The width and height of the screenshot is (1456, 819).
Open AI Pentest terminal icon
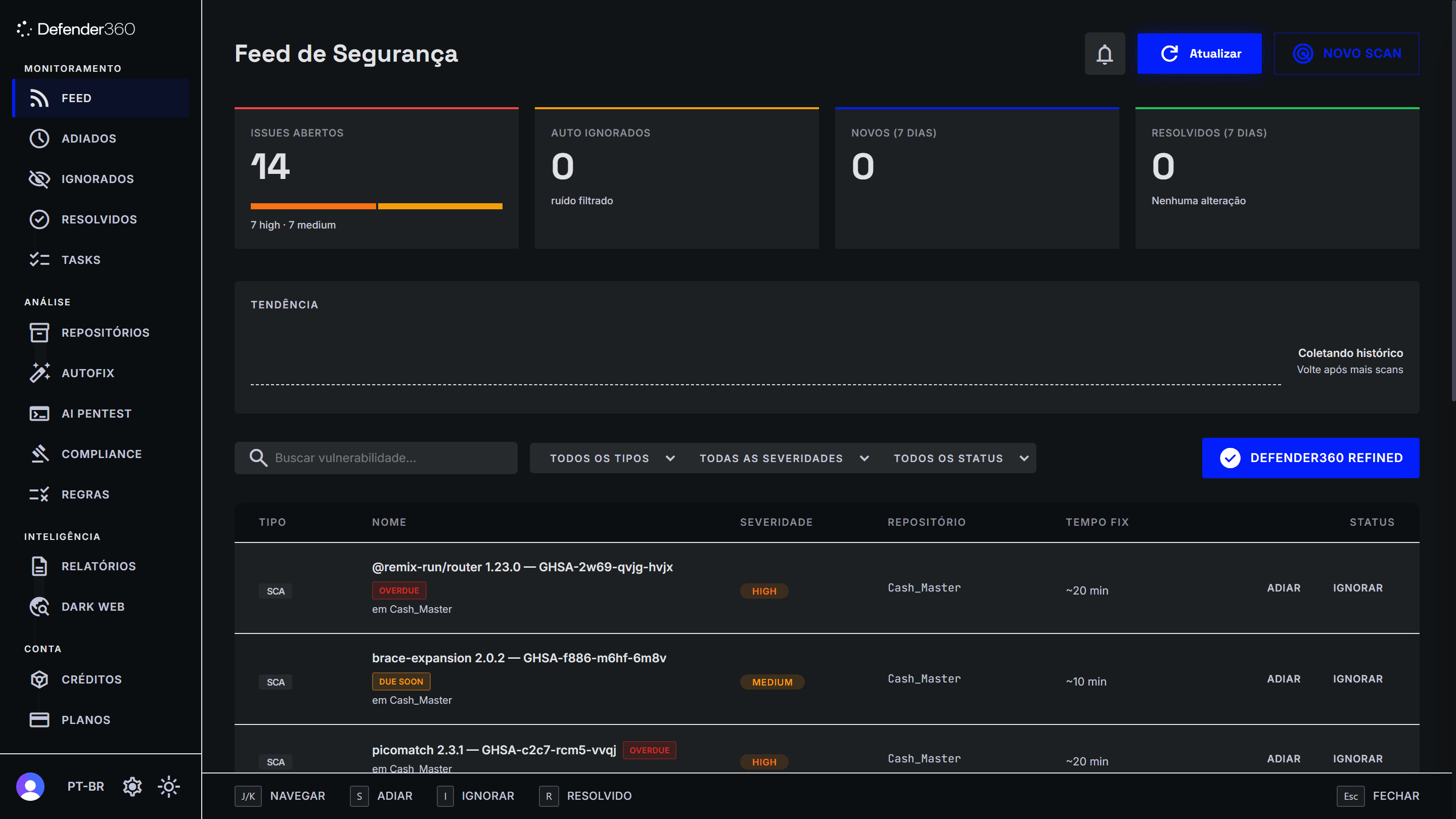coord(39,414)
